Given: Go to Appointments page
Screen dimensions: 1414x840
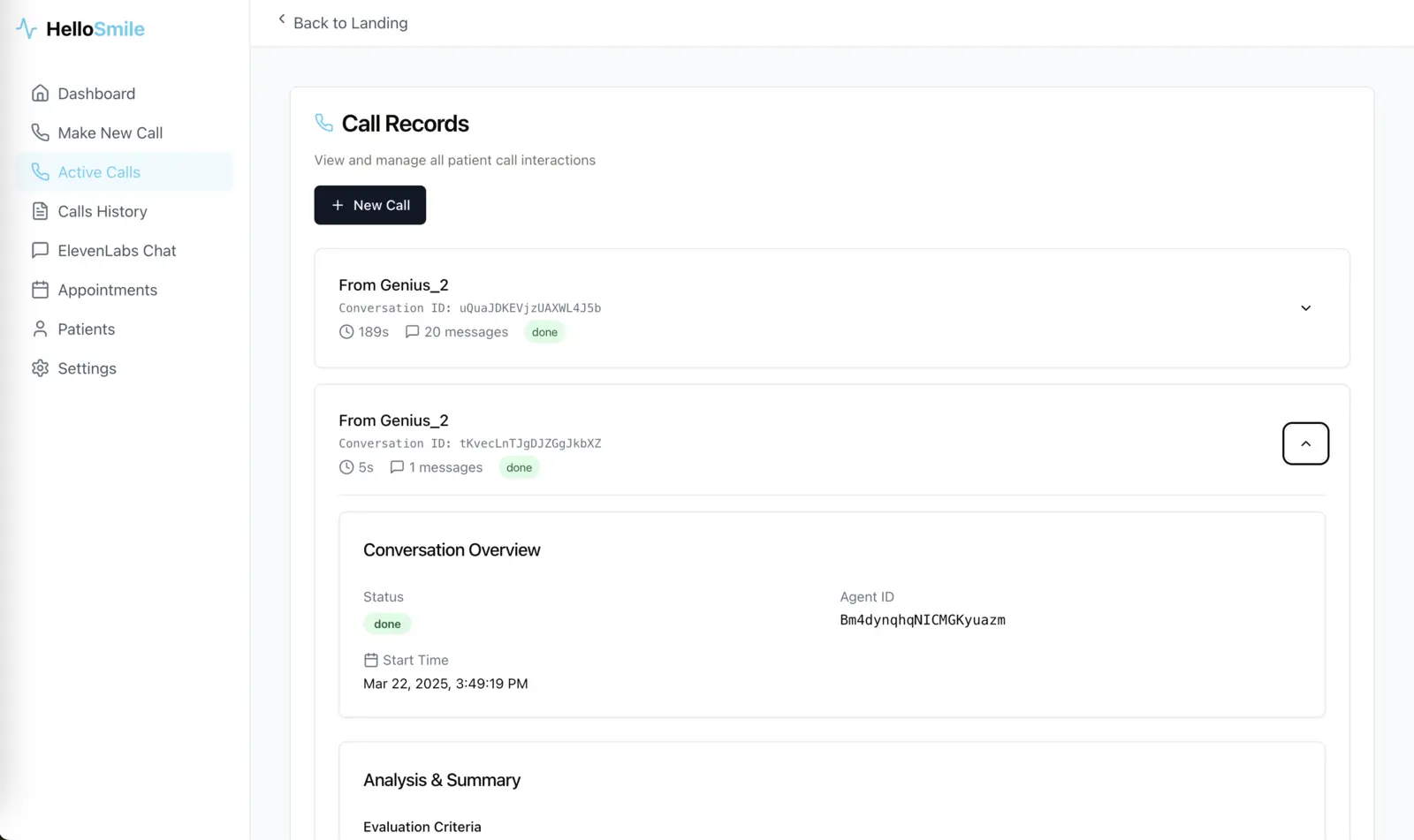Looking at the screenshot, I should [124, 290].
